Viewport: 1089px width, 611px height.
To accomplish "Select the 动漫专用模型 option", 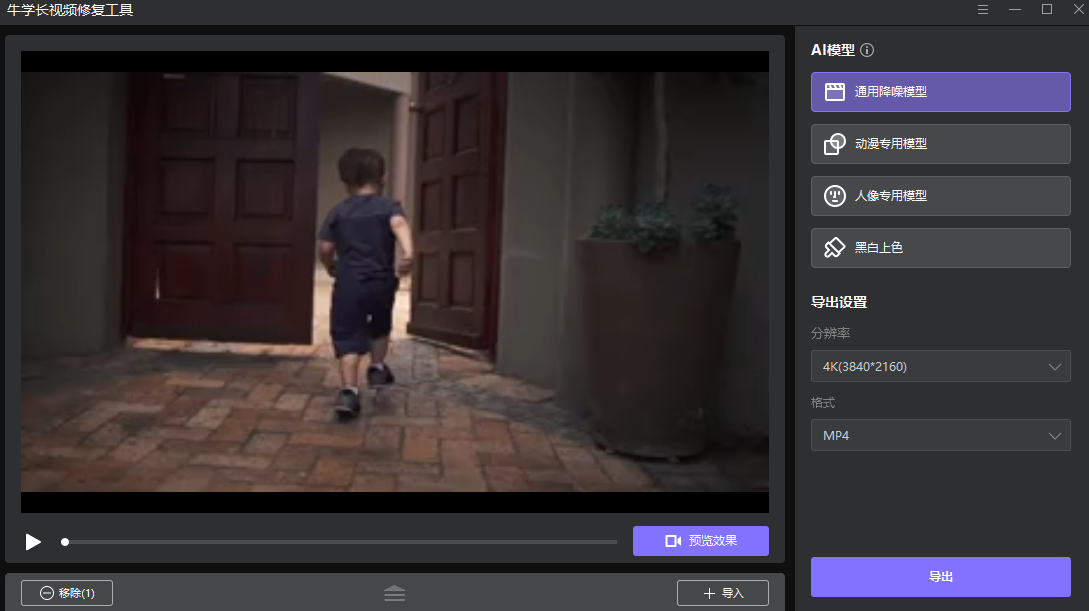I will point(940,144).
